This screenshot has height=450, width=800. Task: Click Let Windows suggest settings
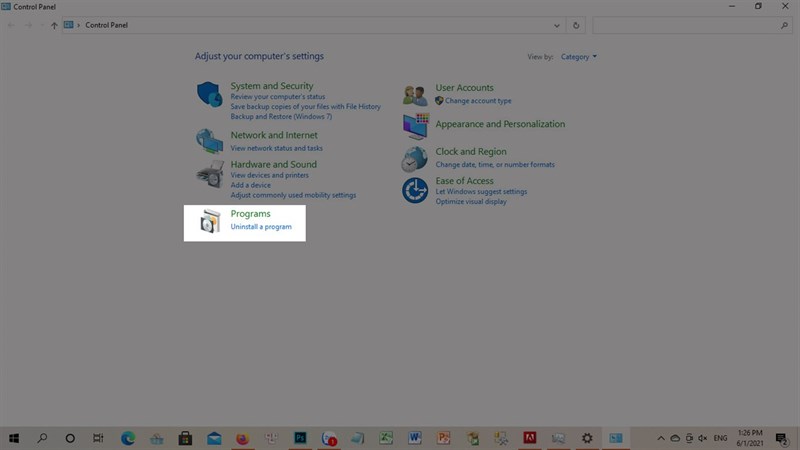[481, 191]
